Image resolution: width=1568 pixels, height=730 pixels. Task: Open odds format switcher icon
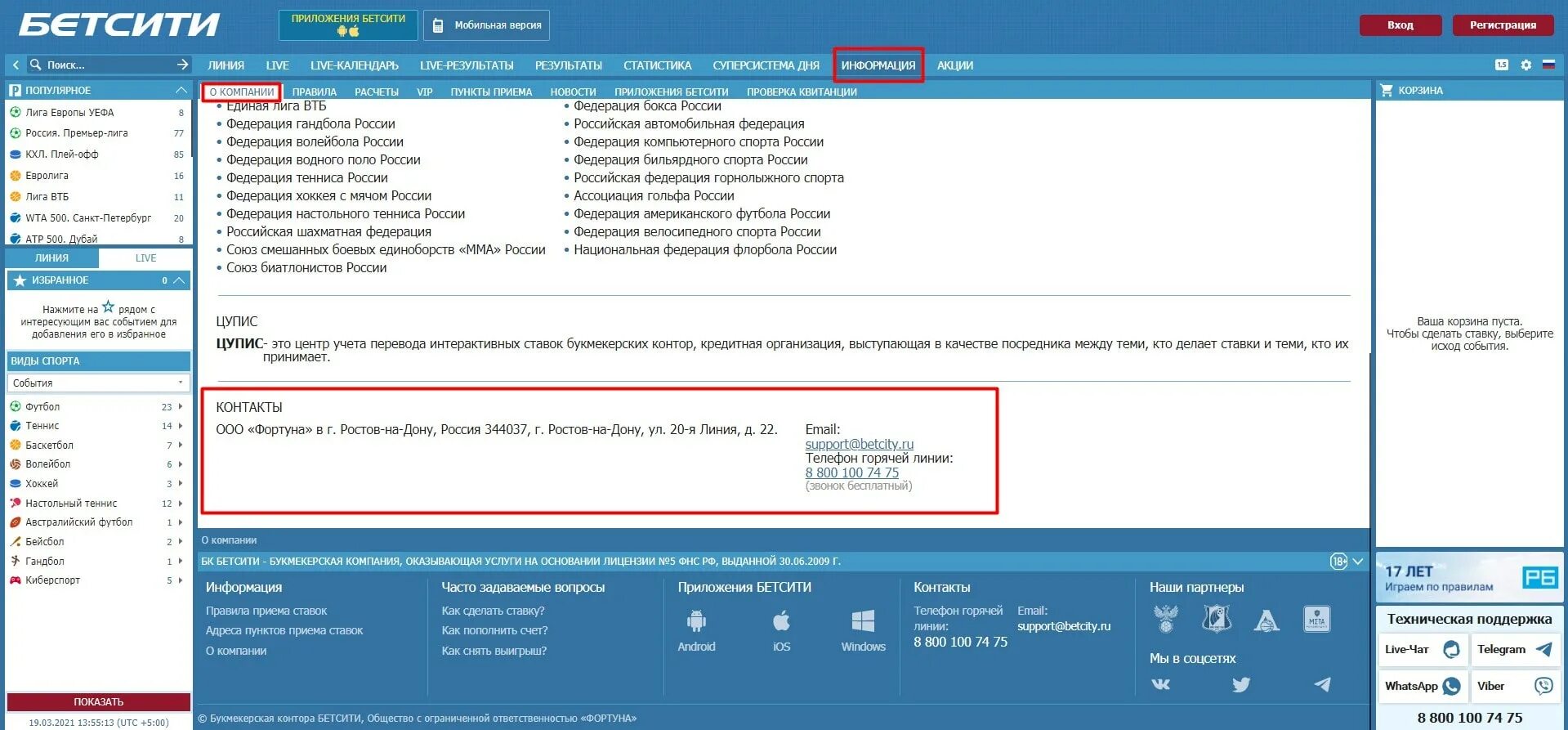[x=1502, y=65]
